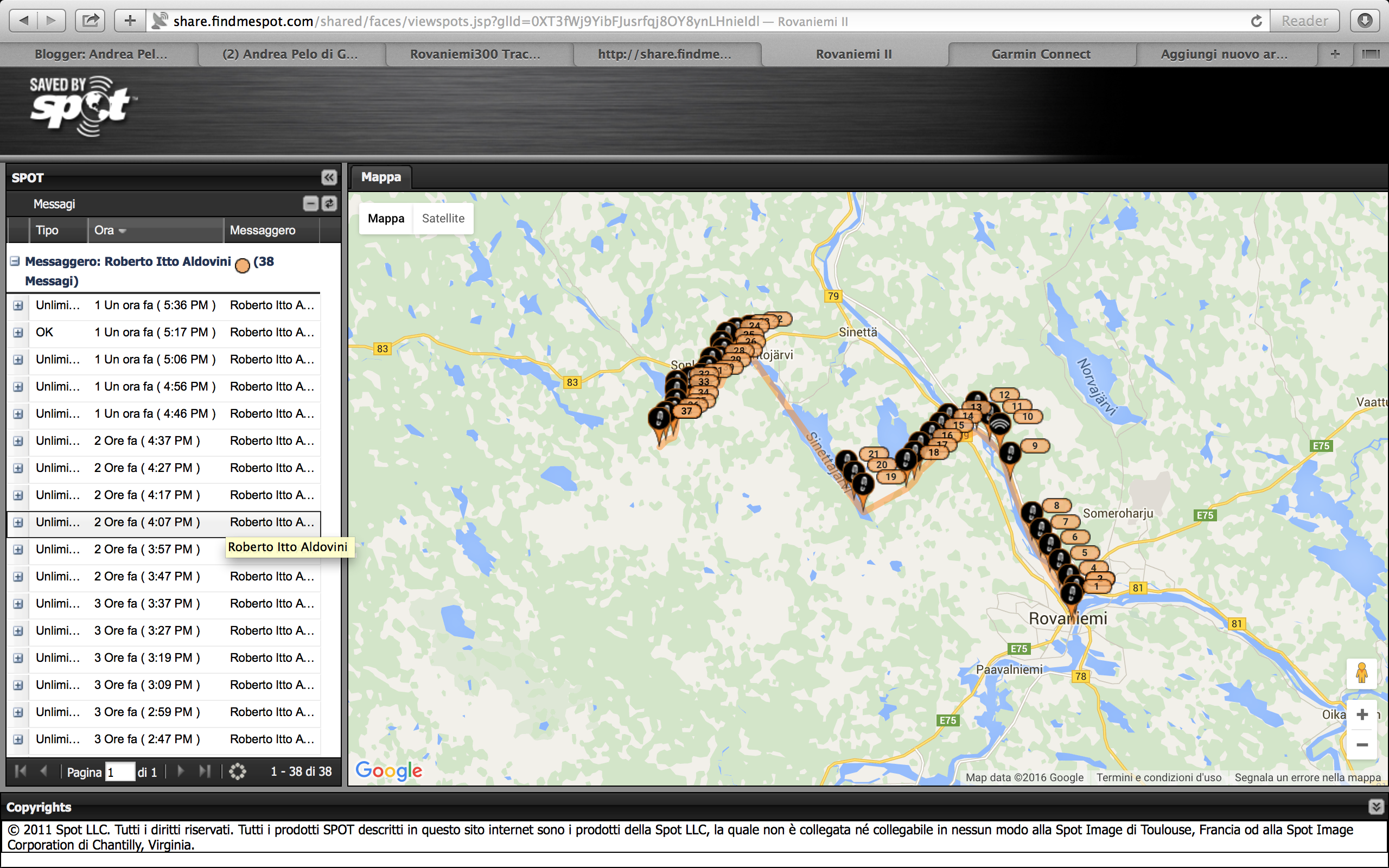The image size is (1389, 868).
Task: Go forward with the browser forward arrow
Action: [52, 21]
